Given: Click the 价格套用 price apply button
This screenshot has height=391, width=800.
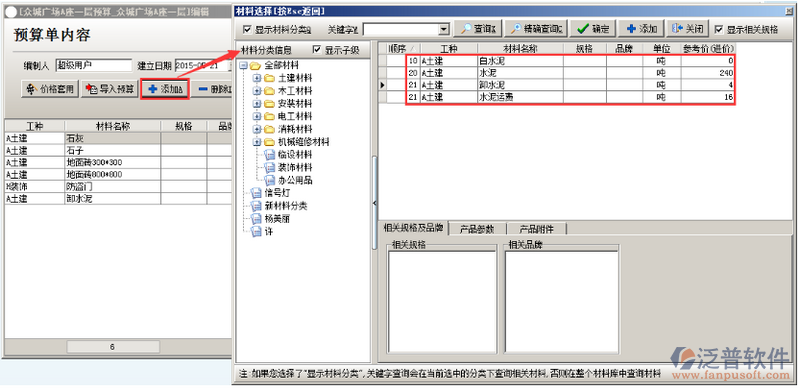Looking at the screenshot, I should click(x=49, y=89).
